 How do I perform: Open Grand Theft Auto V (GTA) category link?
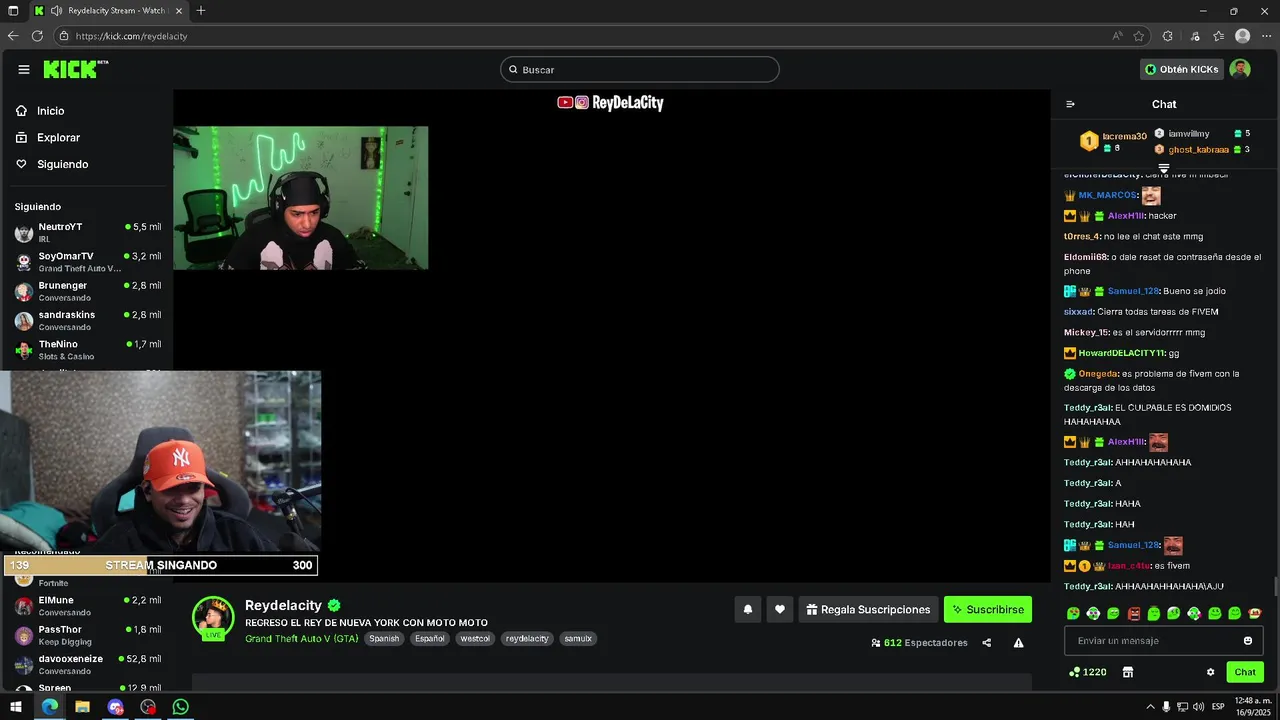pyautogui.click(x=301, y=638)
